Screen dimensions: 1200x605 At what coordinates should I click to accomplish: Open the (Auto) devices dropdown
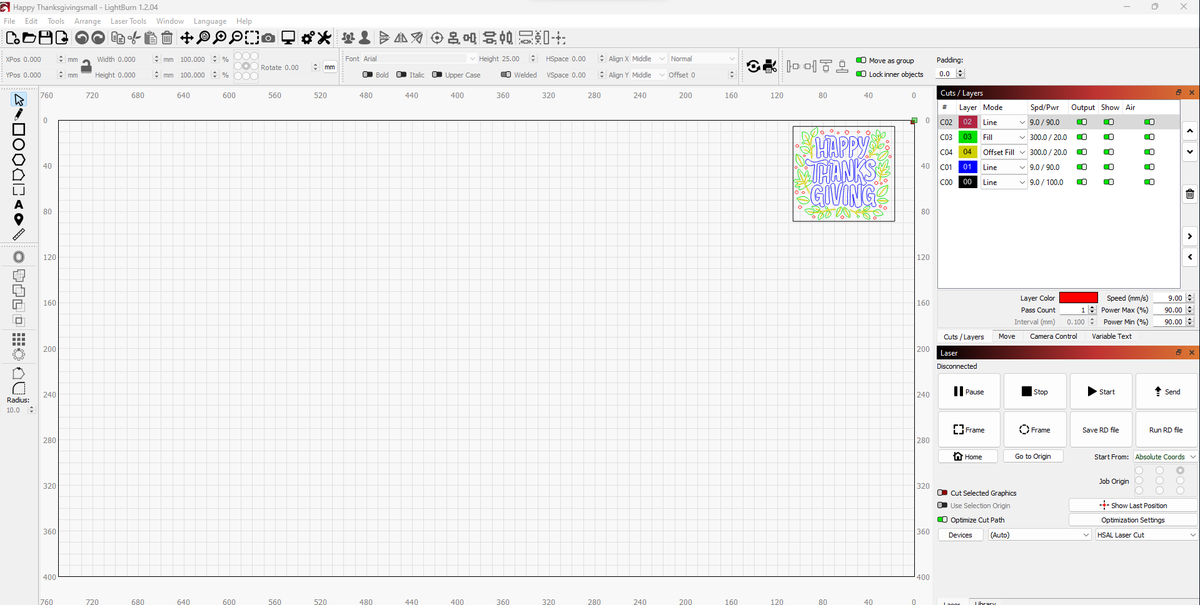(x=1039, y=535)
